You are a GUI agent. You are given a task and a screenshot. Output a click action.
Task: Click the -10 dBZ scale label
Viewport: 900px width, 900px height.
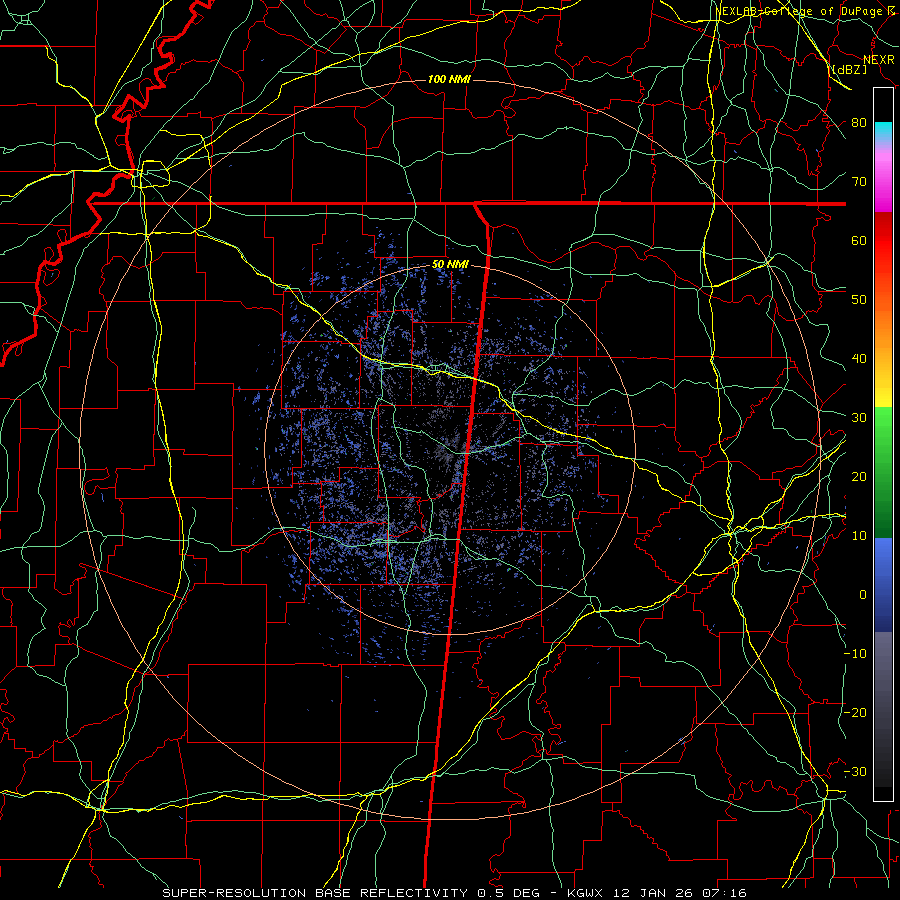coord(855,653)
